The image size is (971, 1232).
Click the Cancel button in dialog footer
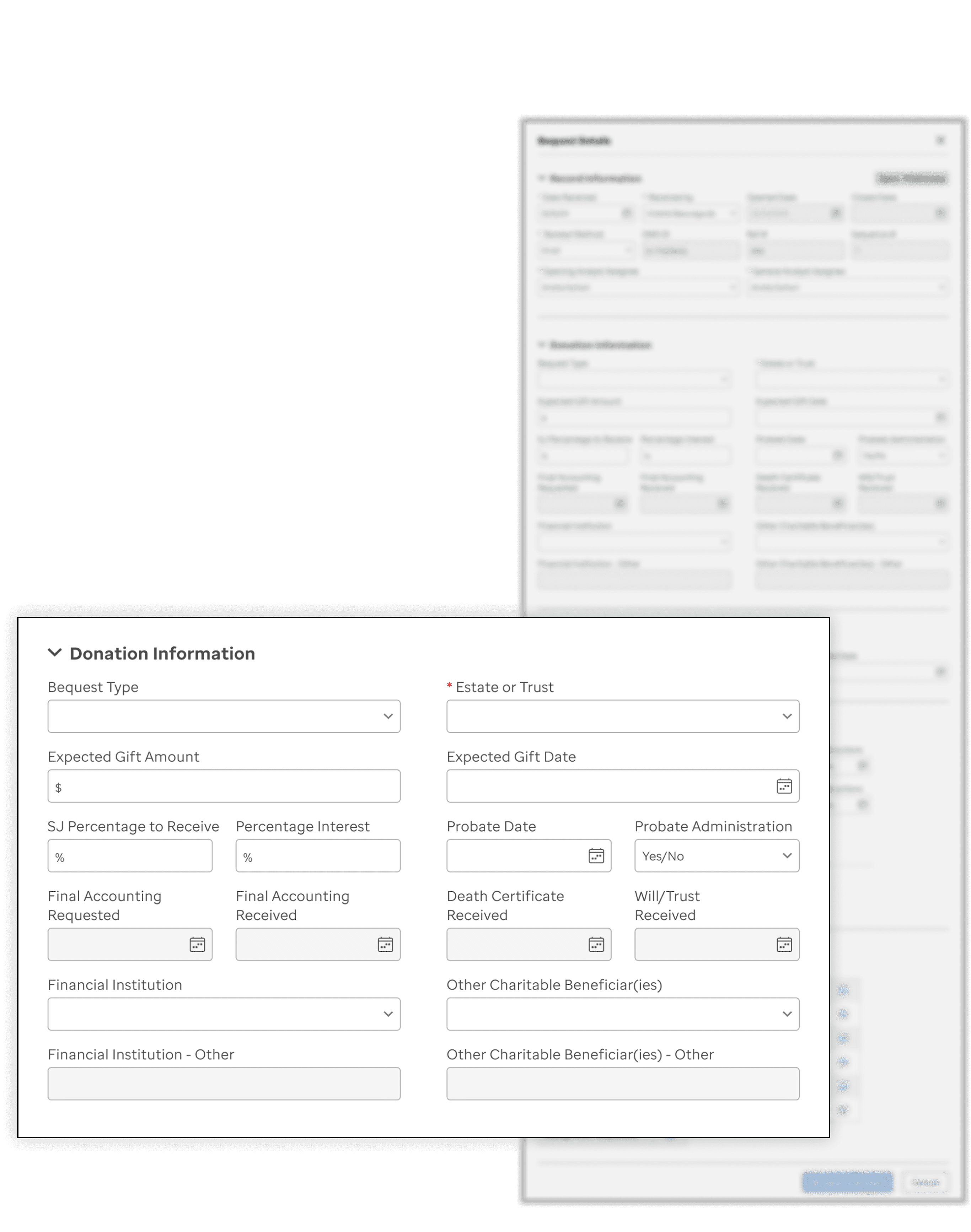[926, 1182]
